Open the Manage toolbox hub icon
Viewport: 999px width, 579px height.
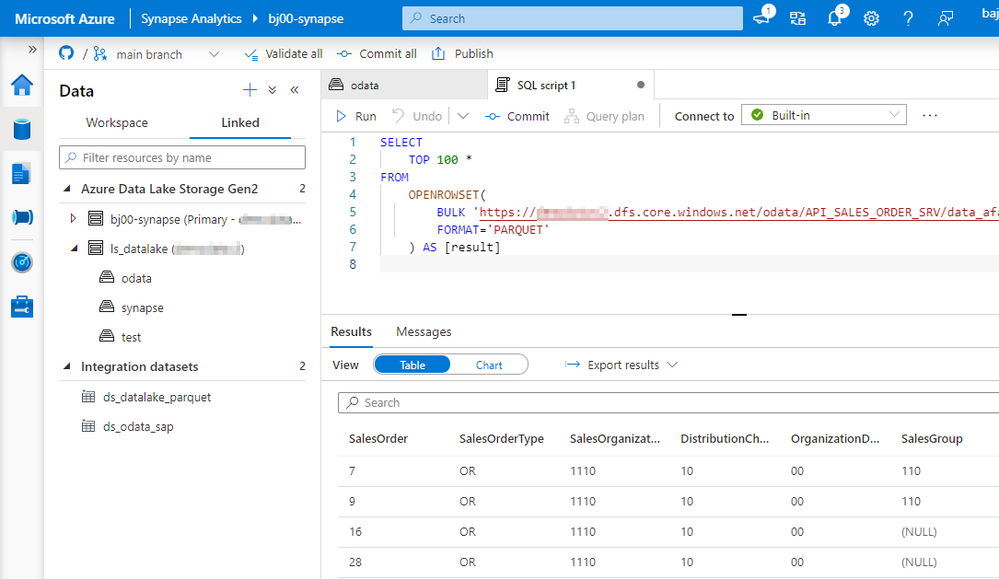coord(22,306)
